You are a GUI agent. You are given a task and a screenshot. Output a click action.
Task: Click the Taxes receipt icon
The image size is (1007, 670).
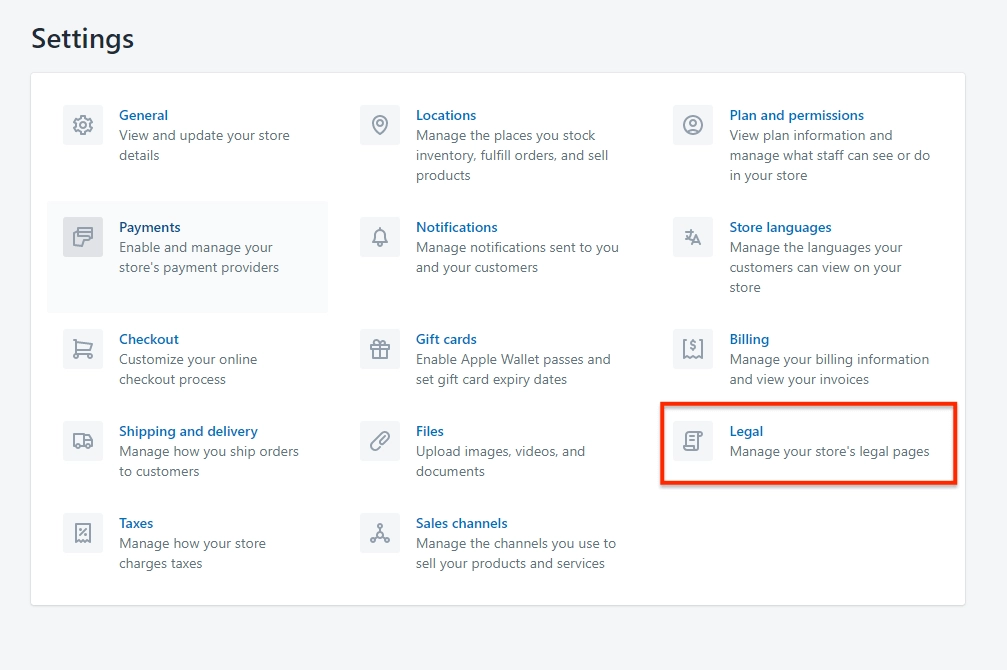pyautogui.click(x=83, y=533)
